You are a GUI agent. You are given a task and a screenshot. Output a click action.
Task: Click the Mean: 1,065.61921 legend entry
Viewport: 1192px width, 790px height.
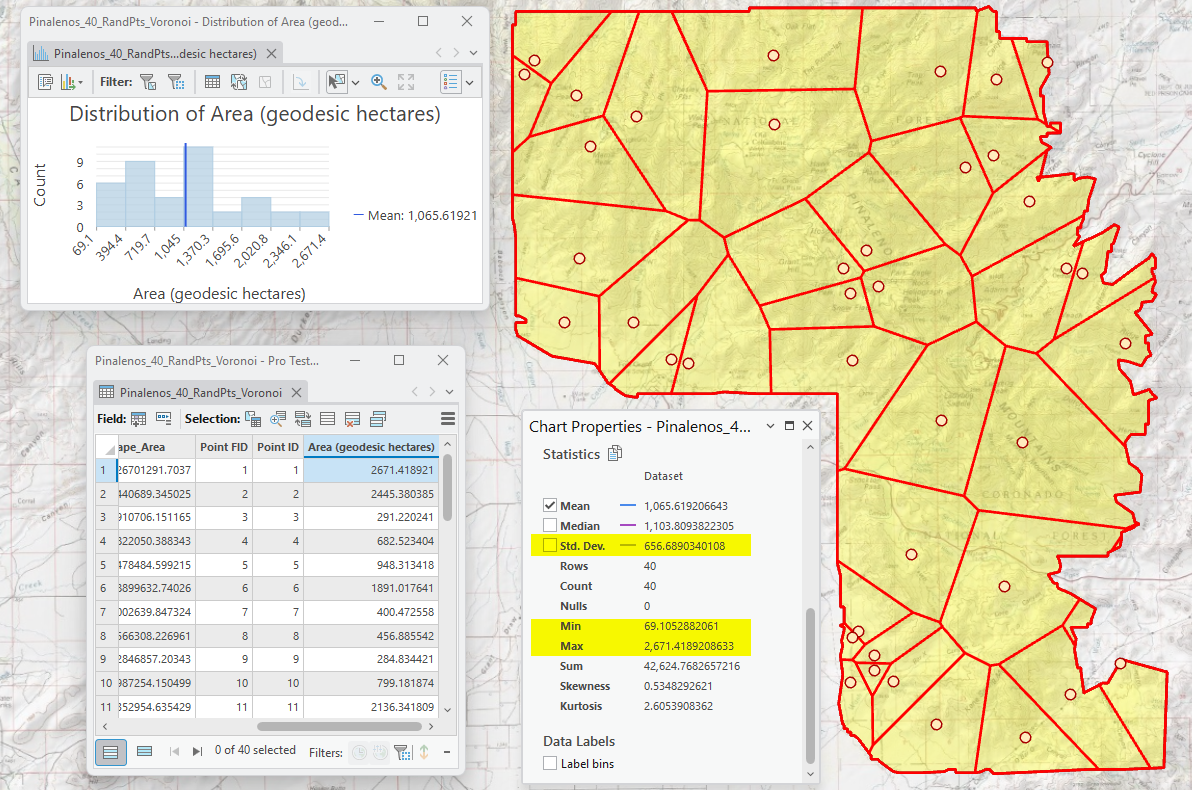pos(416,216)
